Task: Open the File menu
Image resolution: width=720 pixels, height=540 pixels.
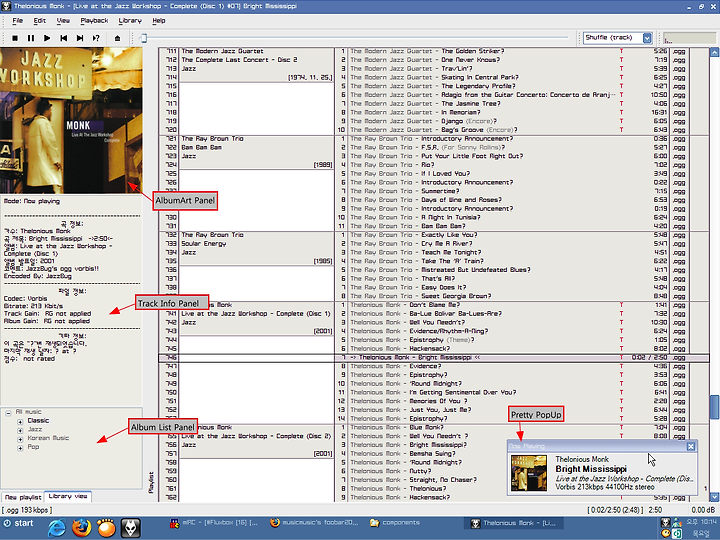Action: [17, 21]
